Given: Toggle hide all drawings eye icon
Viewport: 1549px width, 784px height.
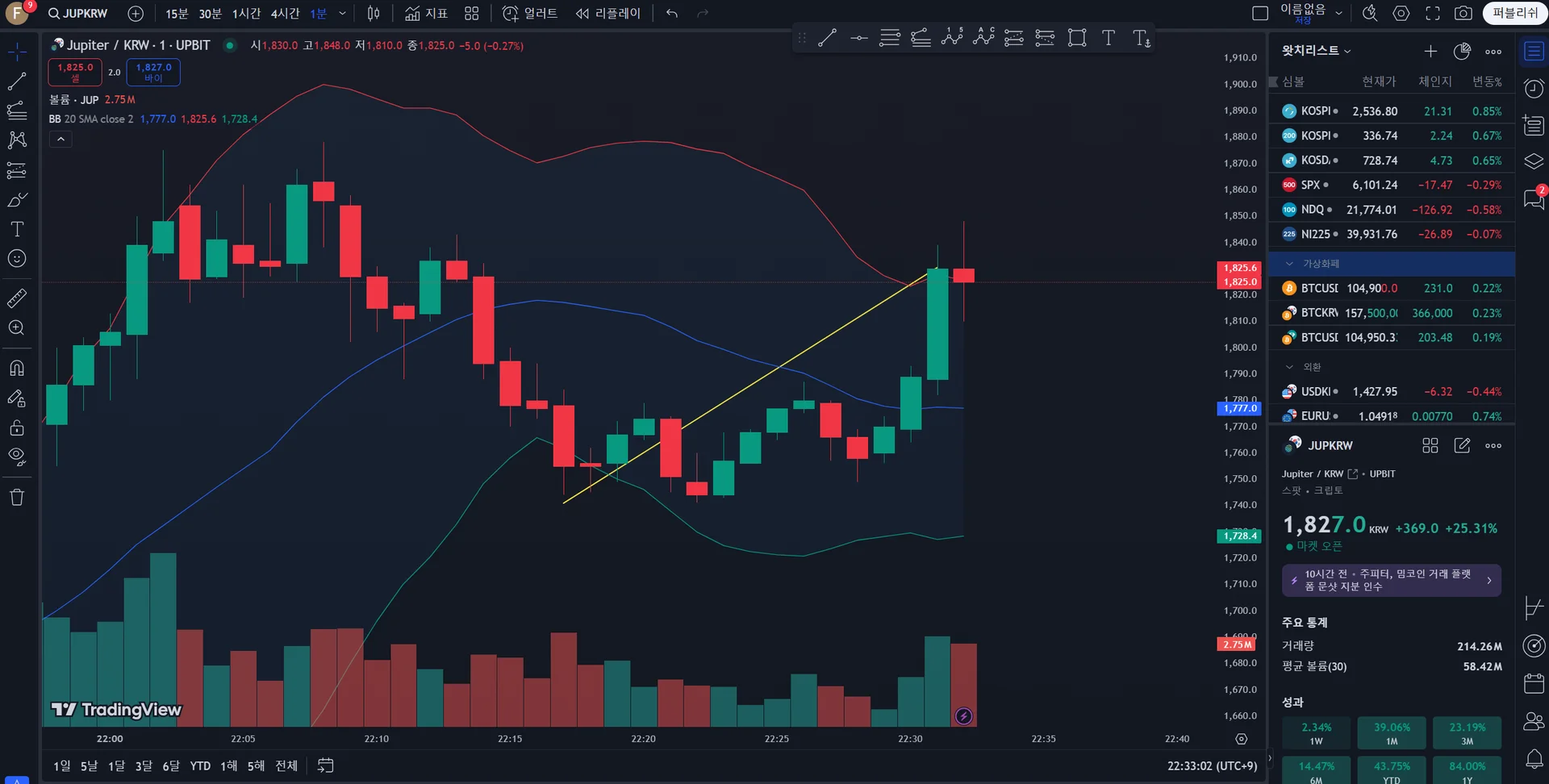Looking at the screenshot, I should pos(17,457).
